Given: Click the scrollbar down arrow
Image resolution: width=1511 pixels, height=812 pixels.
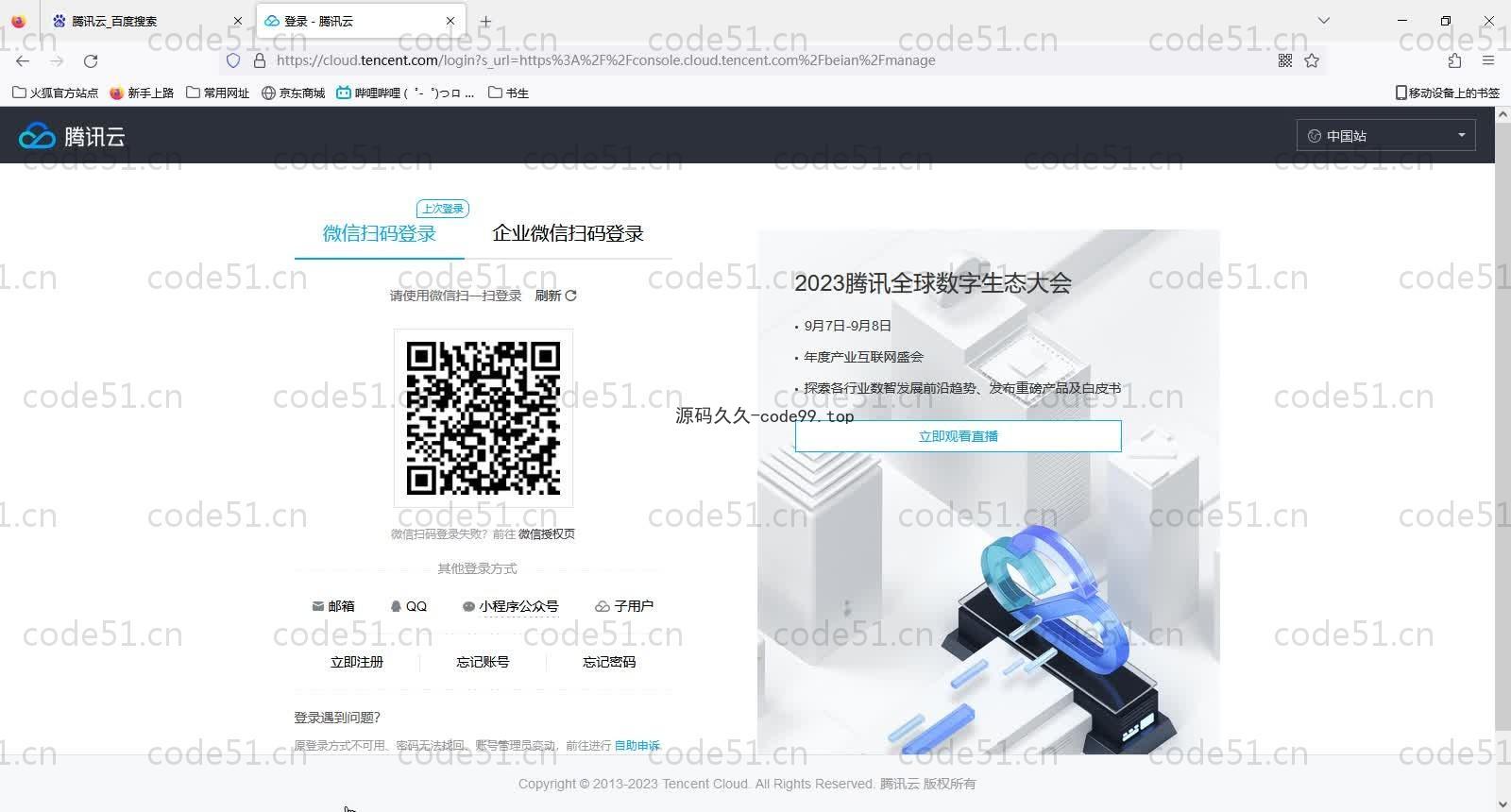Looking at the screenshot, I should (1503, 804).
